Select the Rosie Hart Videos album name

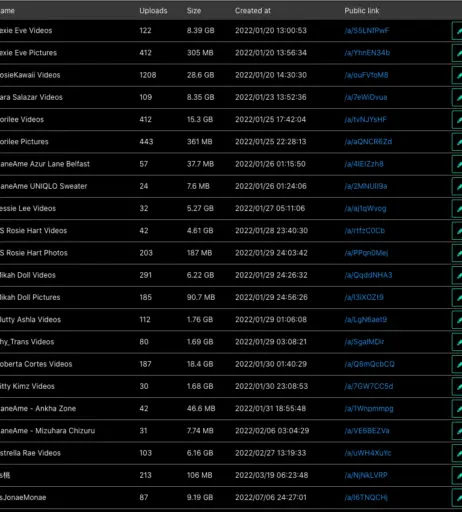coord(33,231)
